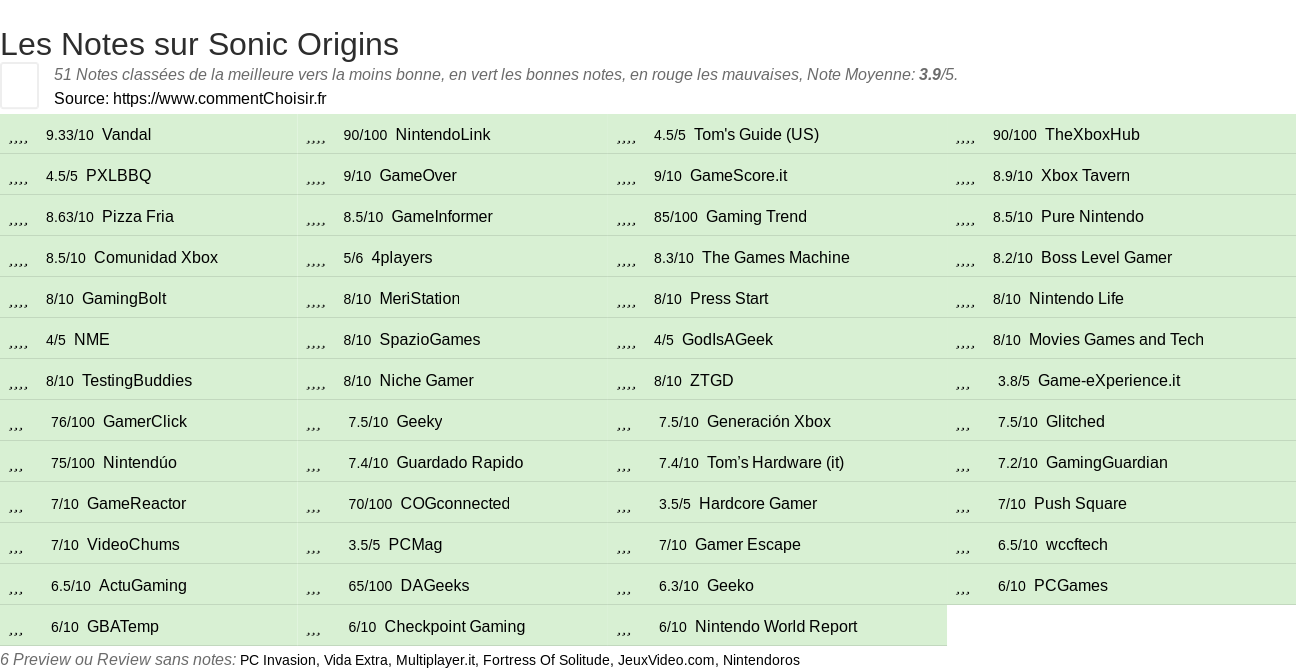Open the Movies Games and Tech review
This screenshot has width=1296, height=671.
coord(1116,340)
